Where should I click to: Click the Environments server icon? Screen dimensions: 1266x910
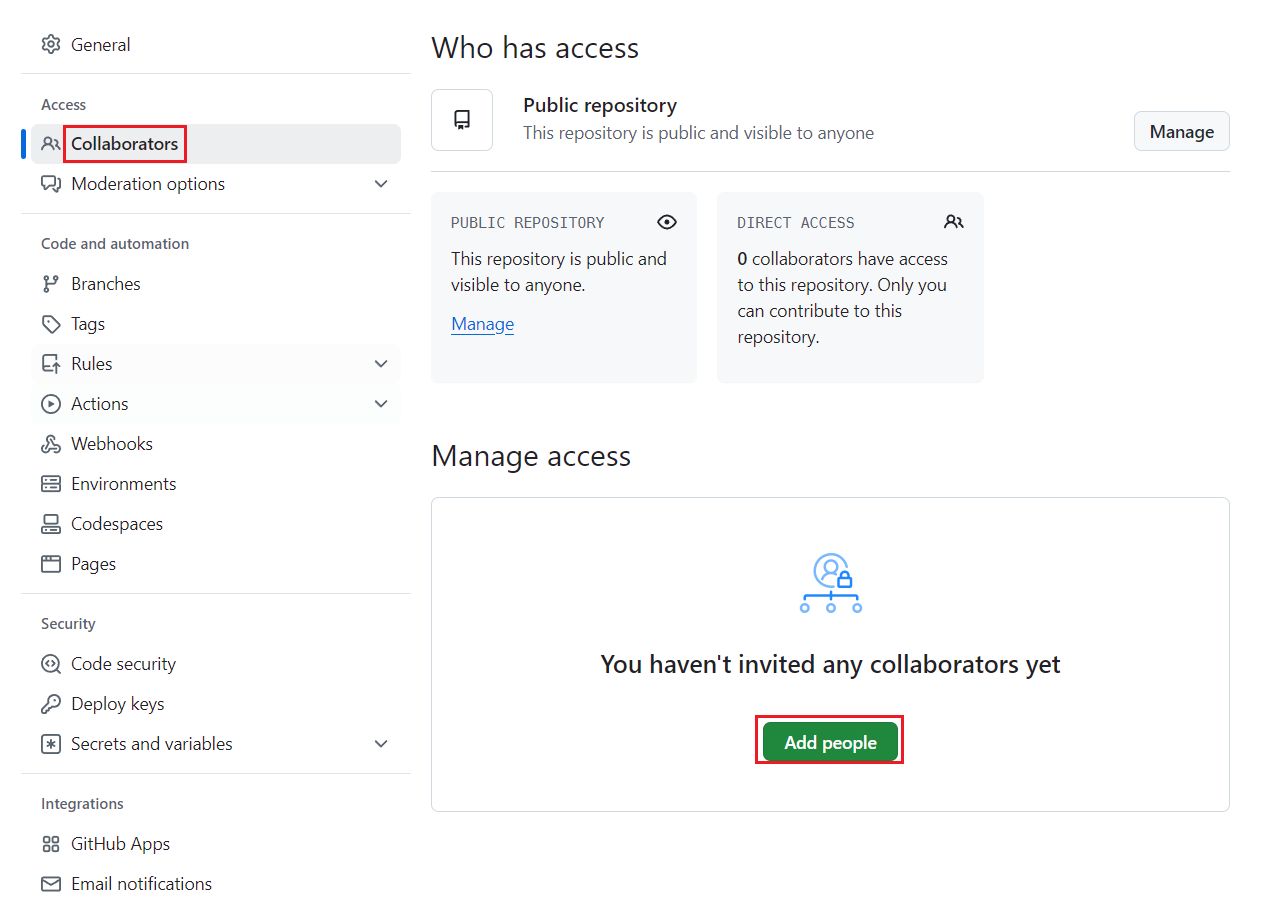coord(51,484)
